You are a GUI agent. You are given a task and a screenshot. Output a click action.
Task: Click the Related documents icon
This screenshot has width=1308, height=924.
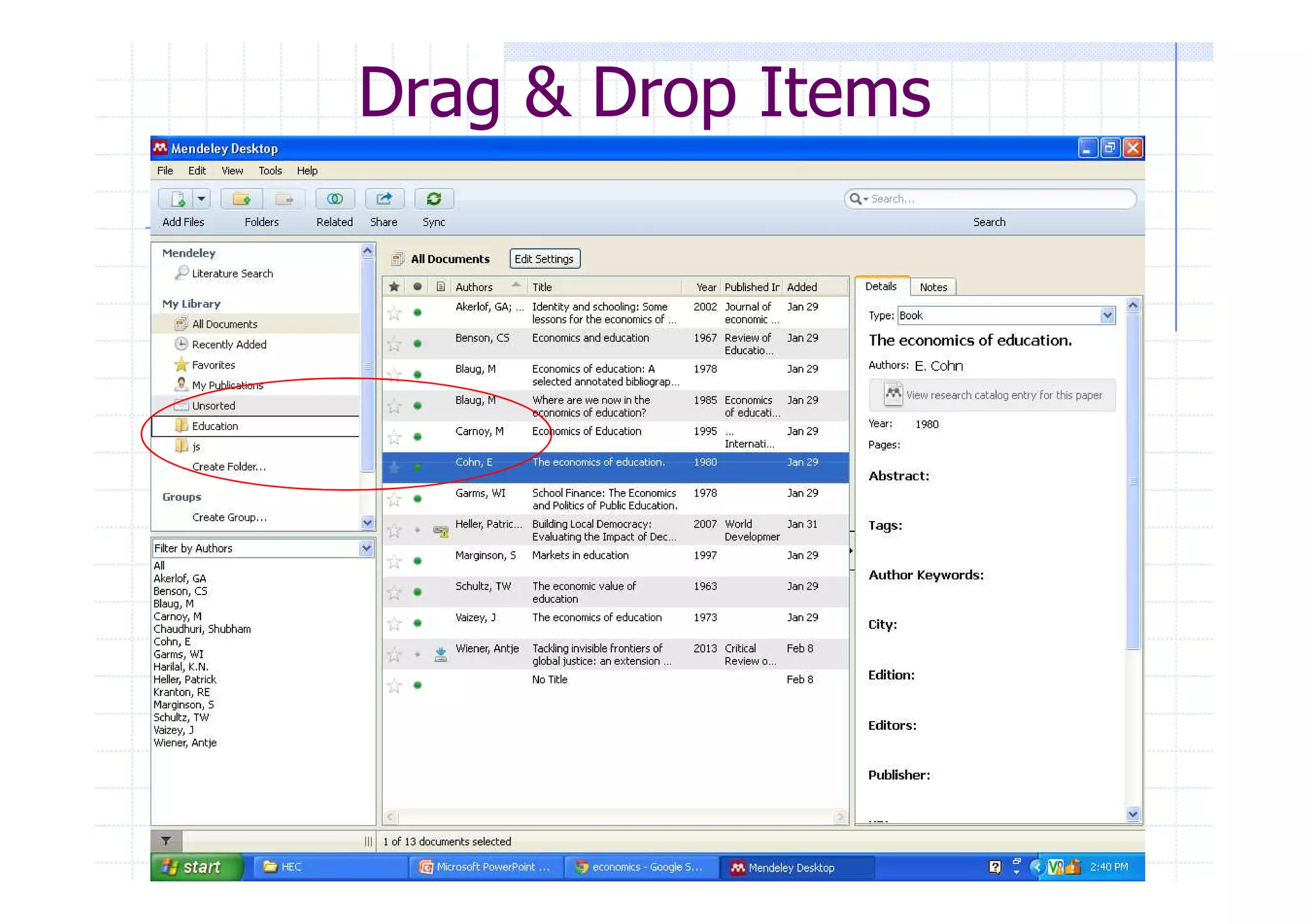pyautogui.click(x=335, y=199)
